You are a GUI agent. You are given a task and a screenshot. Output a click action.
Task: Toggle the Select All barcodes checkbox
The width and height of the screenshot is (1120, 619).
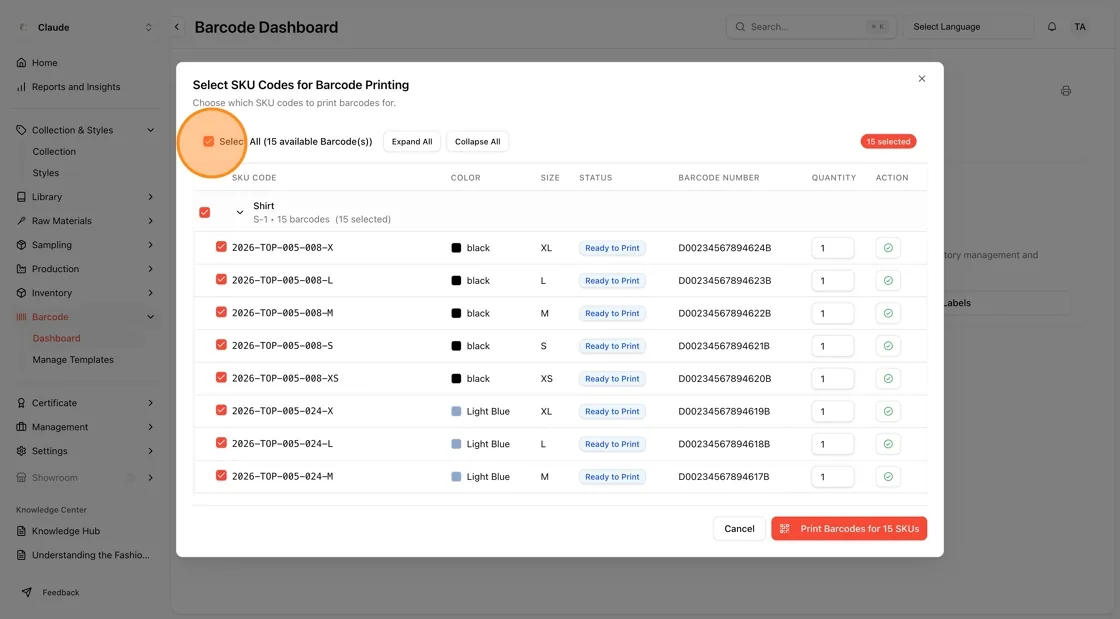[x=209, y=141]
